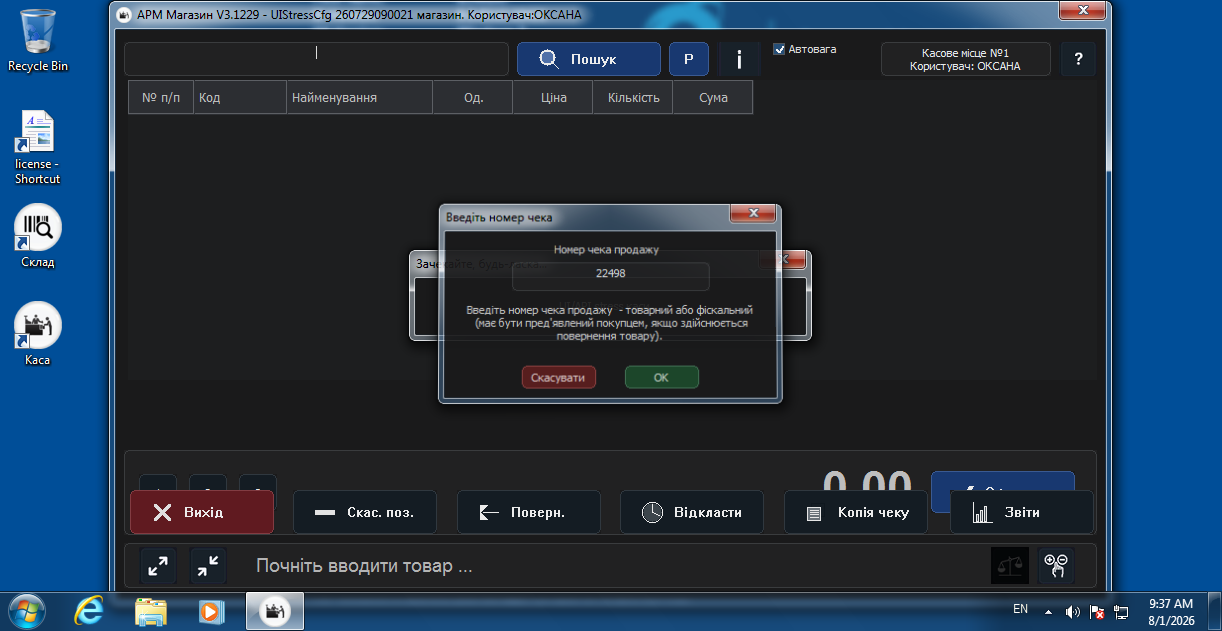The image size is (1222, 631).
Task: Click the Сума column header
Action: point(713,98)
